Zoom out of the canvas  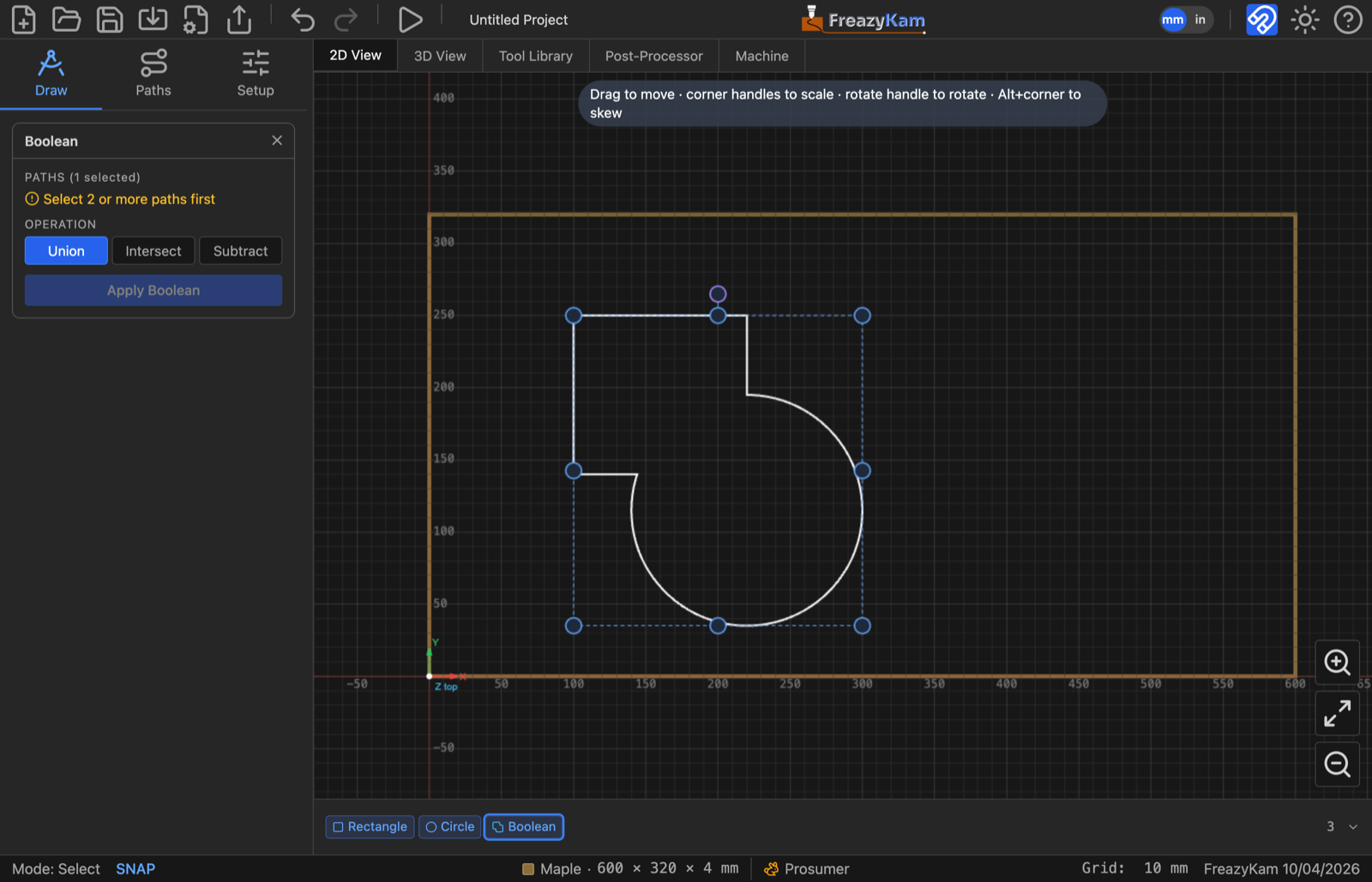tap(1338, 764)
